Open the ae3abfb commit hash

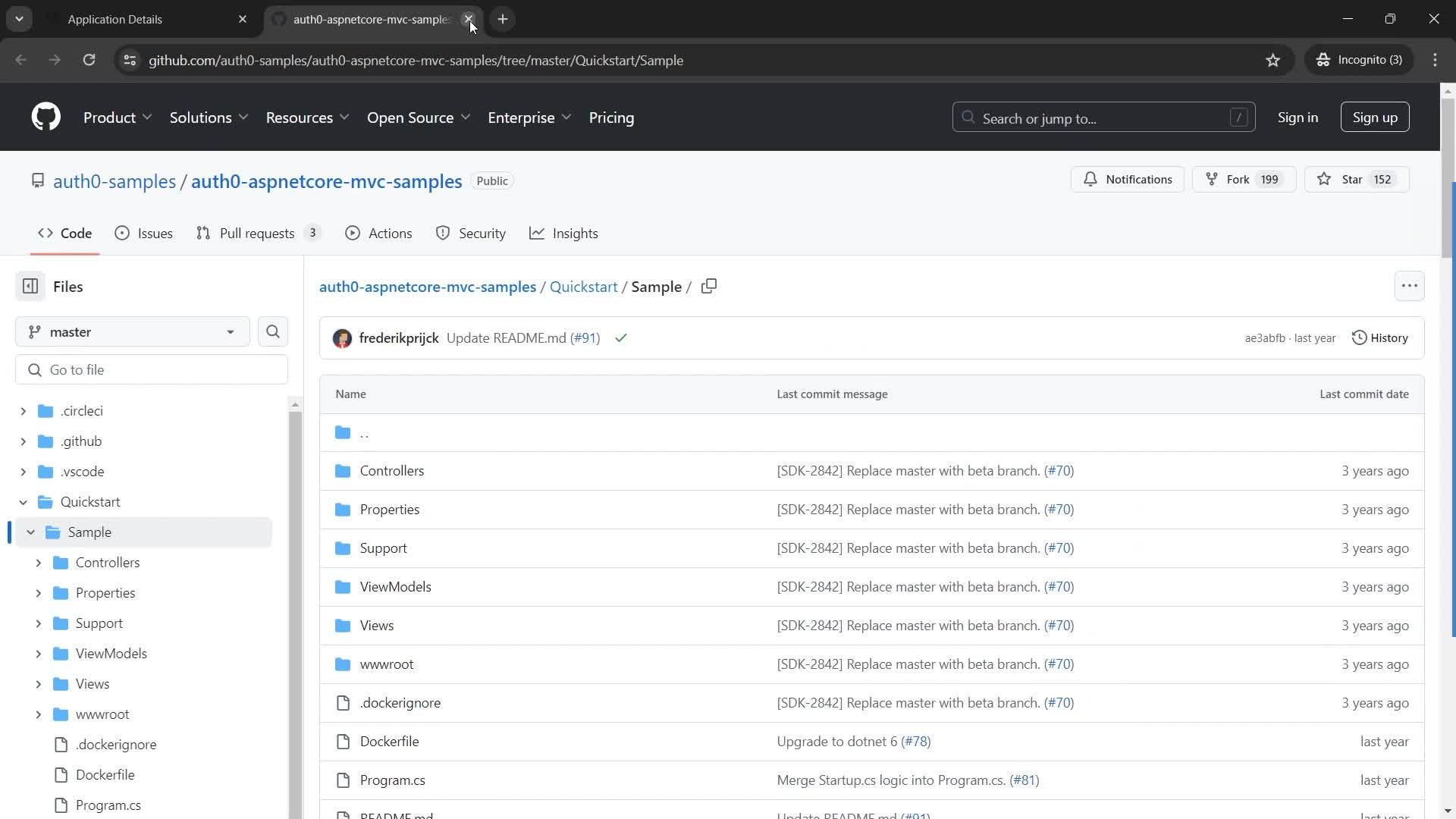1265,338
